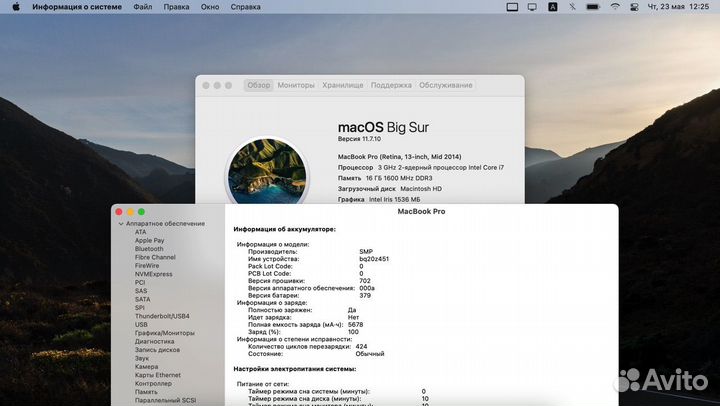
Task: Click the cycle count value 424
Action: pos(361,347)
